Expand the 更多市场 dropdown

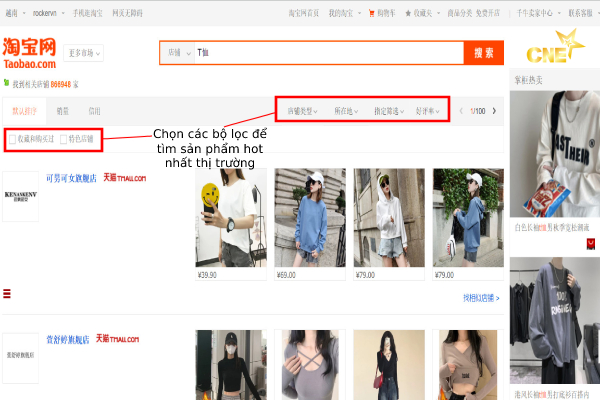pyautogui.click(x=84, y=53)
